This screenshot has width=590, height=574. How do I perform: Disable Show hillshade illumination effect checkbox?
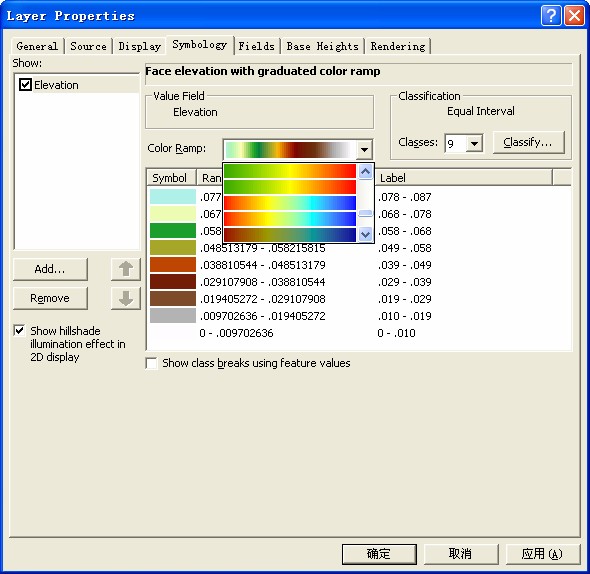pos(20,330)
